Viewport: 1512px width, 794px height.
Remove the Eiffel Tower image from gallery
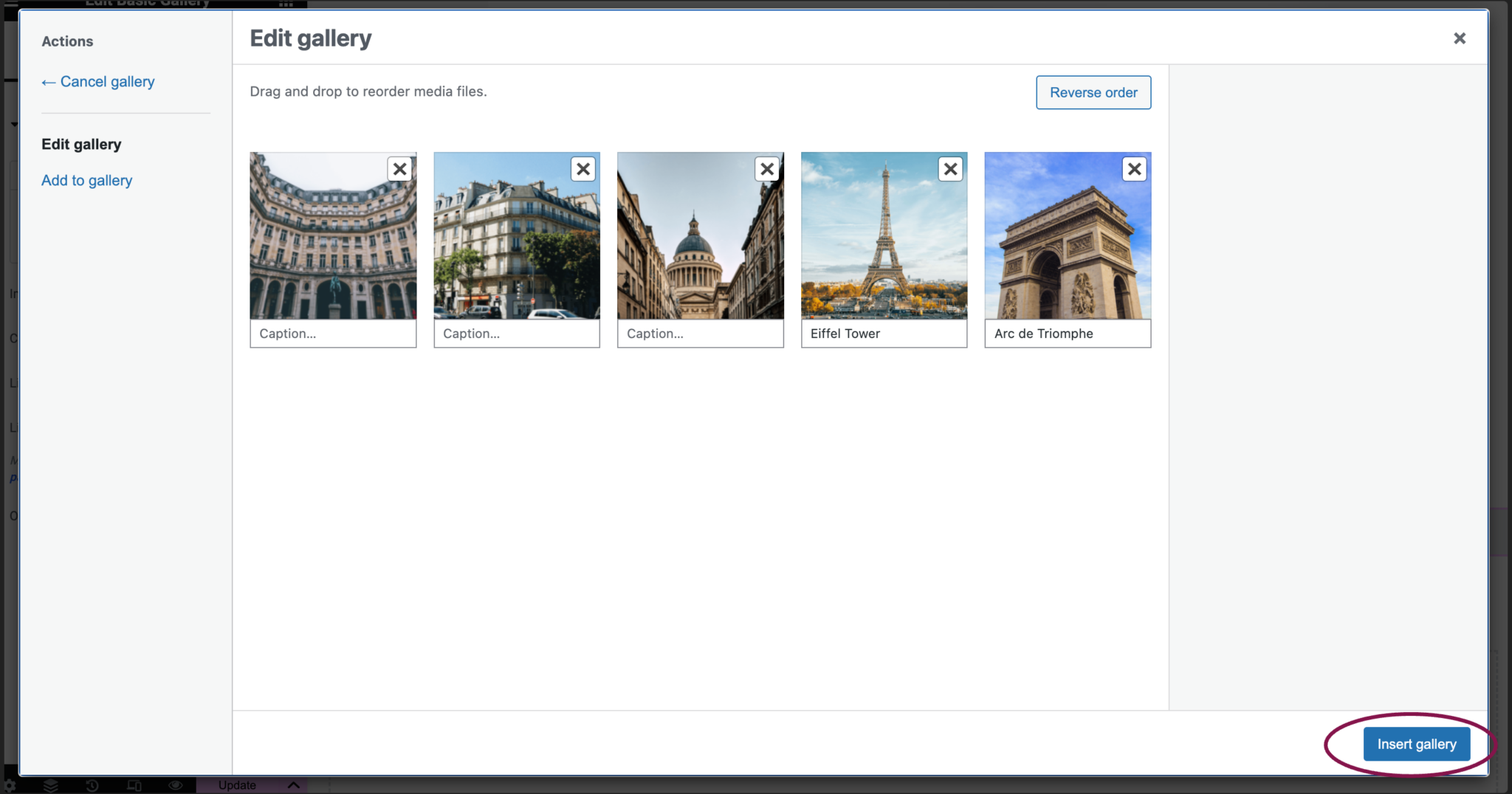coord(950,169)
